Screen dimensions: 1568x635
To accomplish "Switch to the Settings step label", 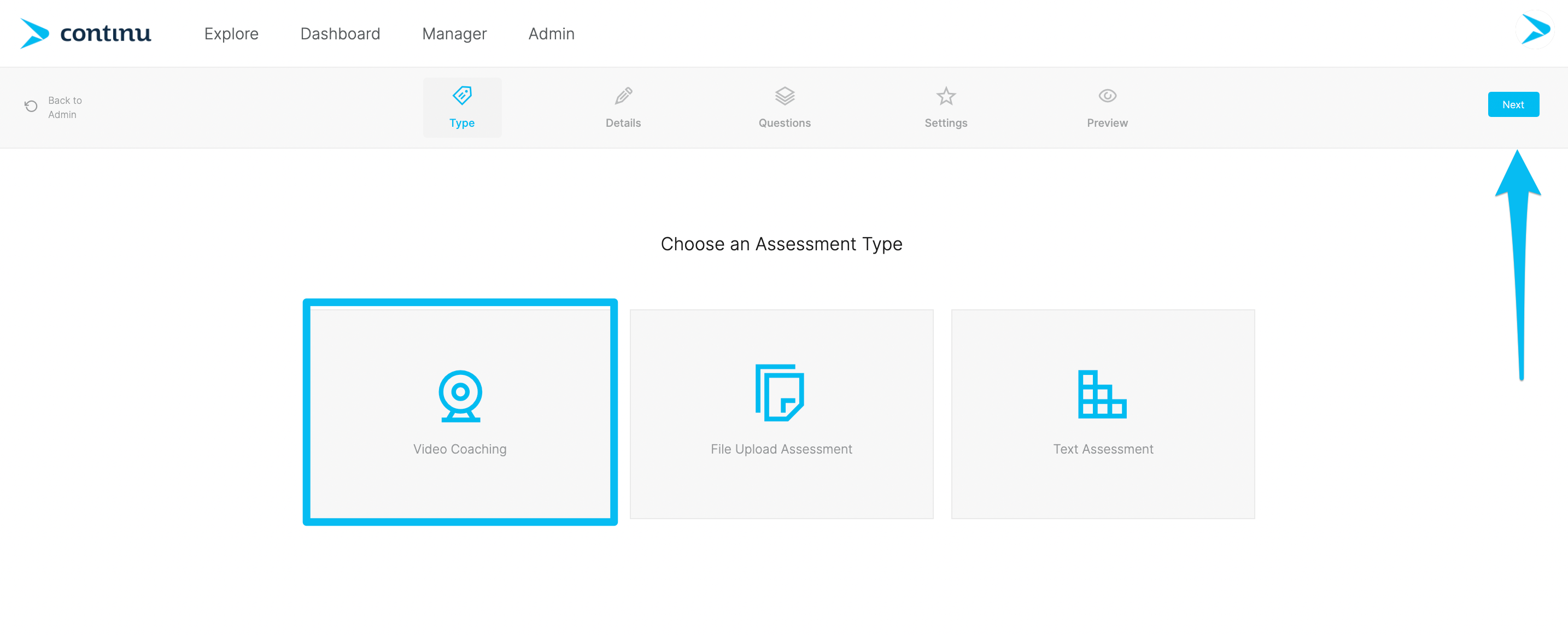I will [946, 123].
